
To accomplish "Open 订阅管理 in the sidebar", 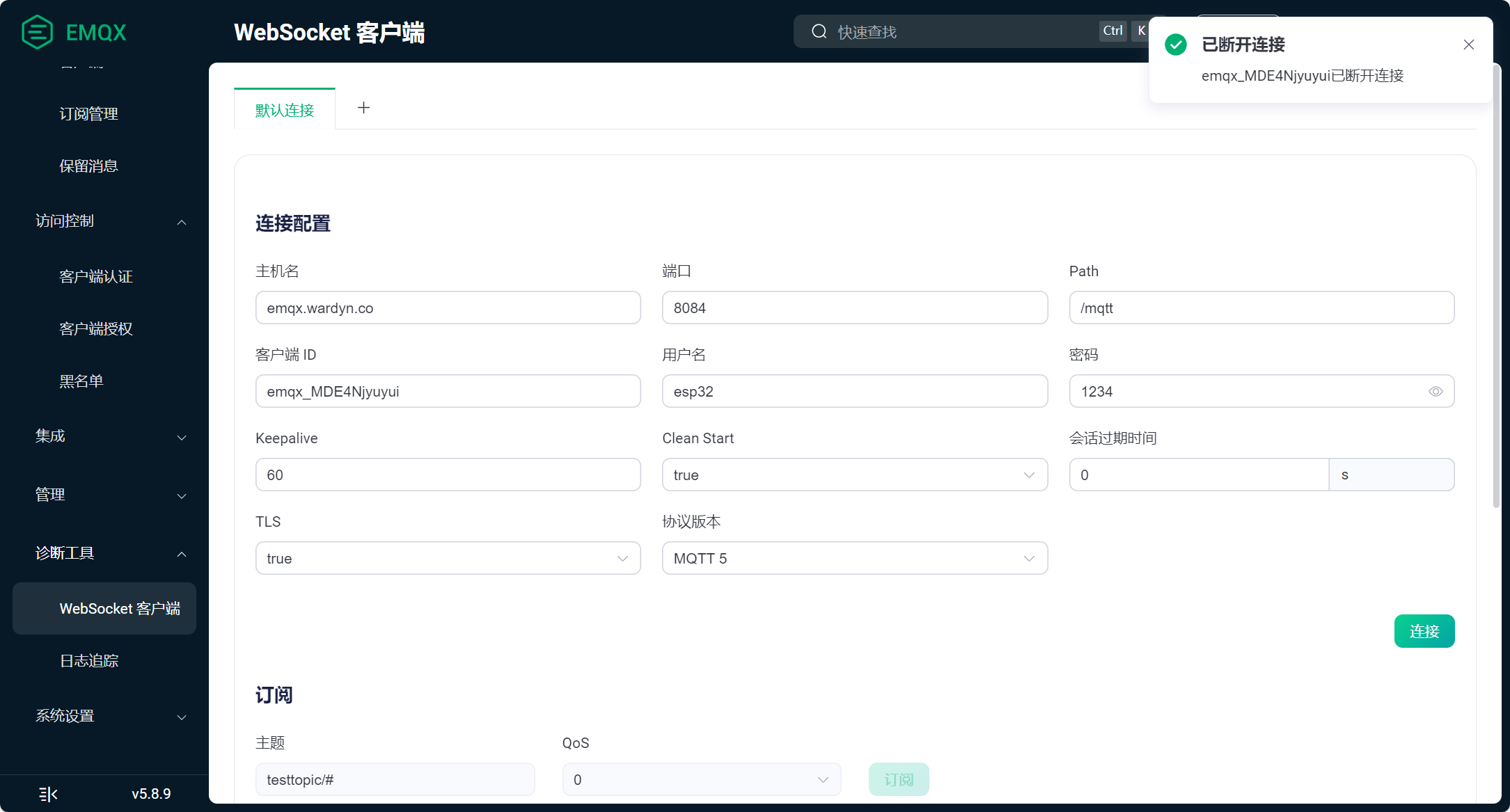I will 88,113.
